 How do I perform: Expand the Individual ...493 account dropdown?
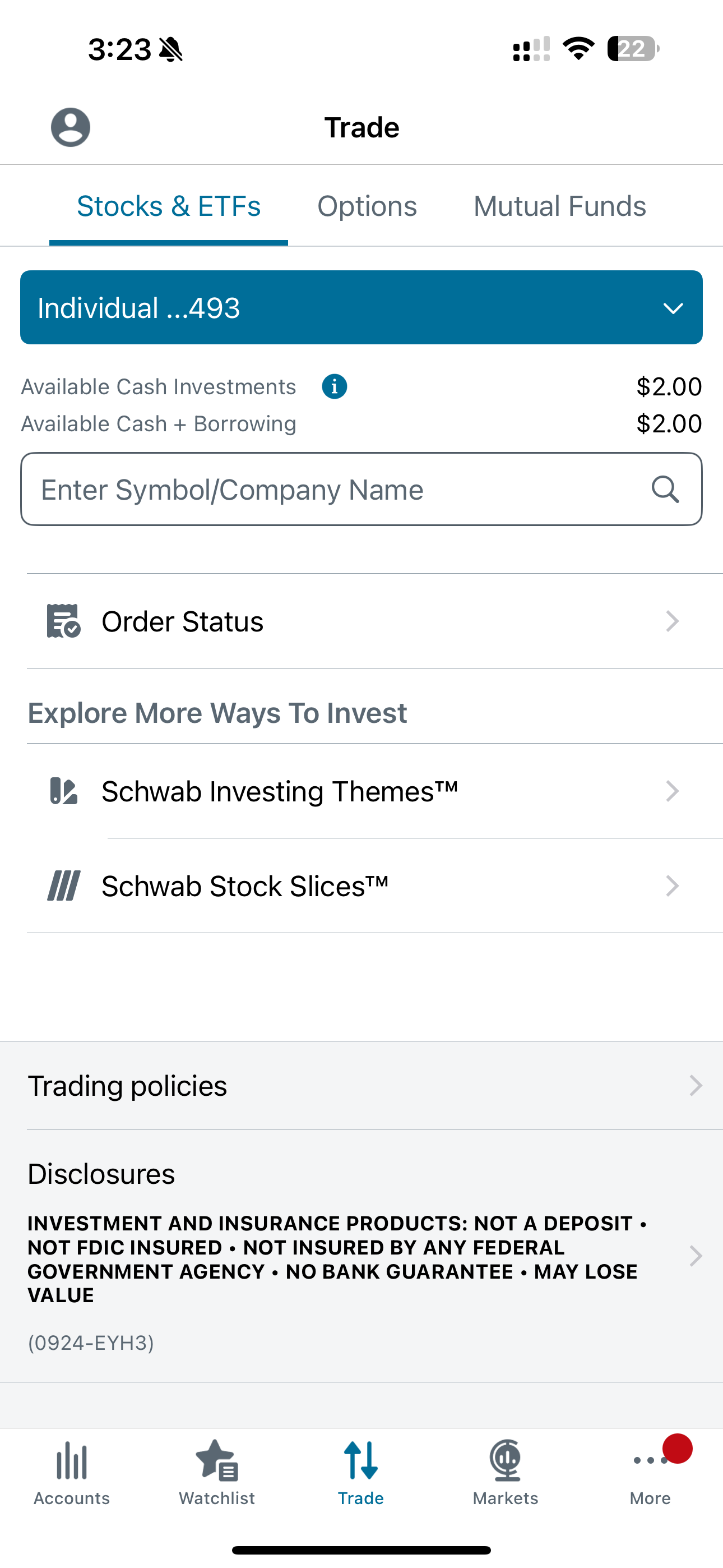coord(361,307)
